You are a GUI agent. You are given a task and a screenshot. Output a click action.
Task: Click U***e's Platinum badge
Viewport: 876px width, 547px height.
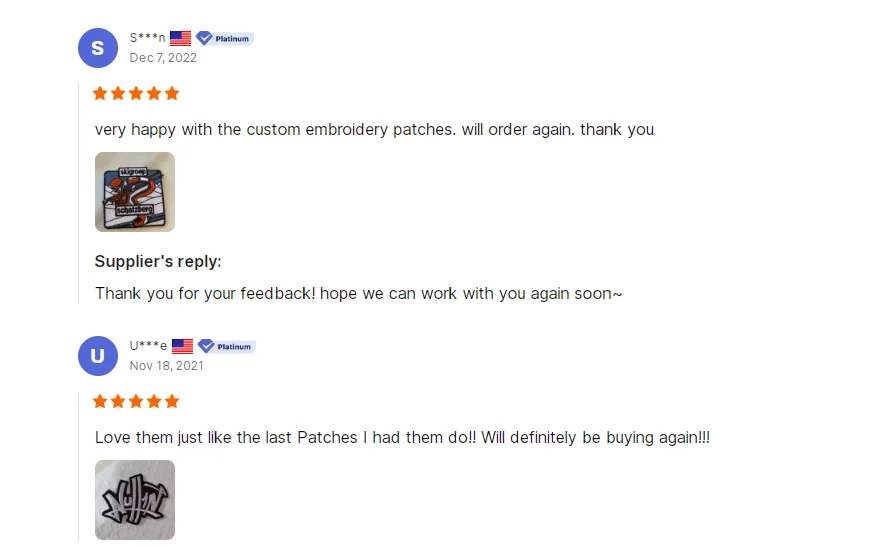pos(227,346)
